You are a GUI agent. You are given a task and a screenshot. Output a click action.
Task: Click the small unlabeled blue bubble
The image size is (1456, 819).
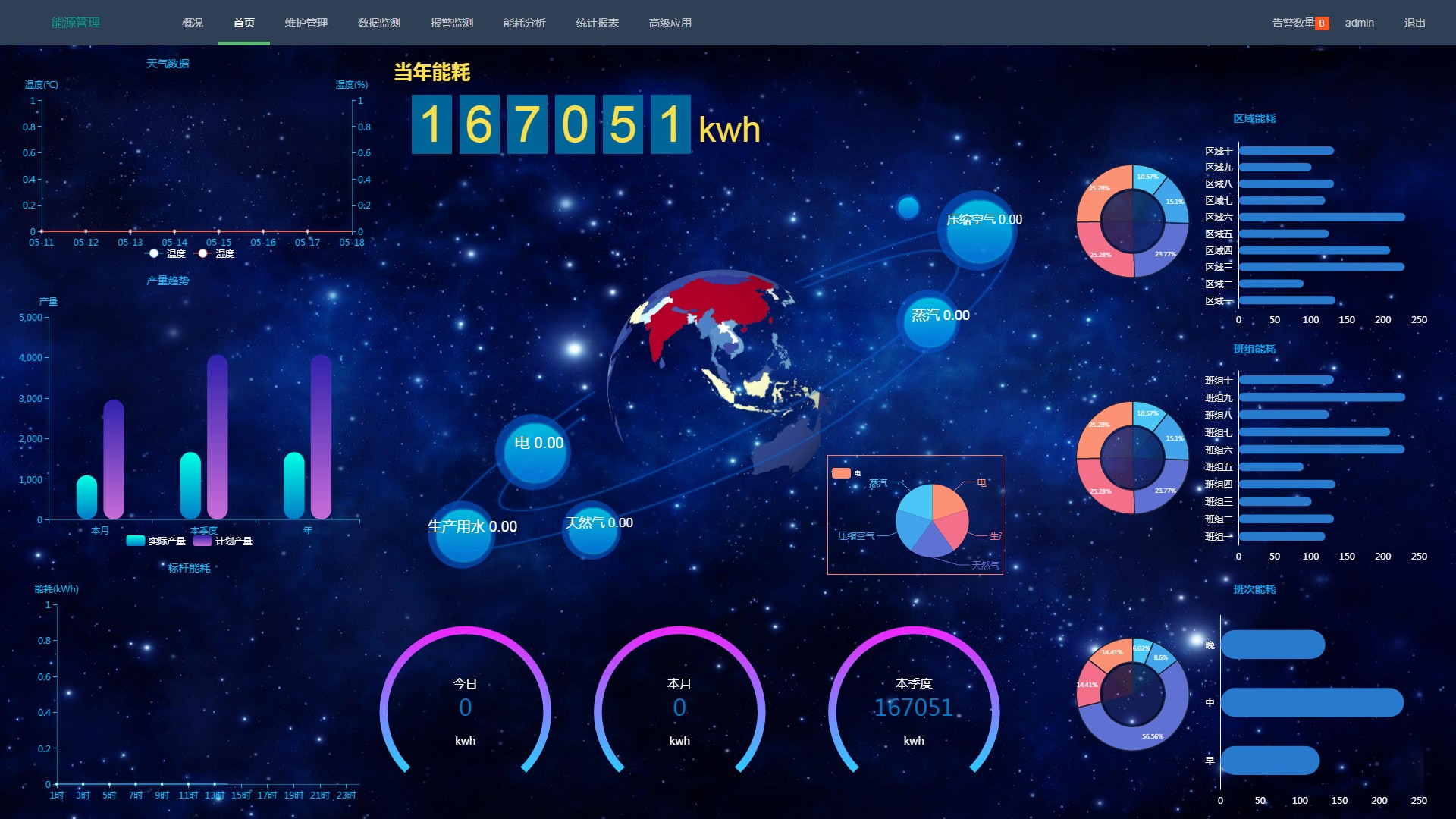click(908, 207)
